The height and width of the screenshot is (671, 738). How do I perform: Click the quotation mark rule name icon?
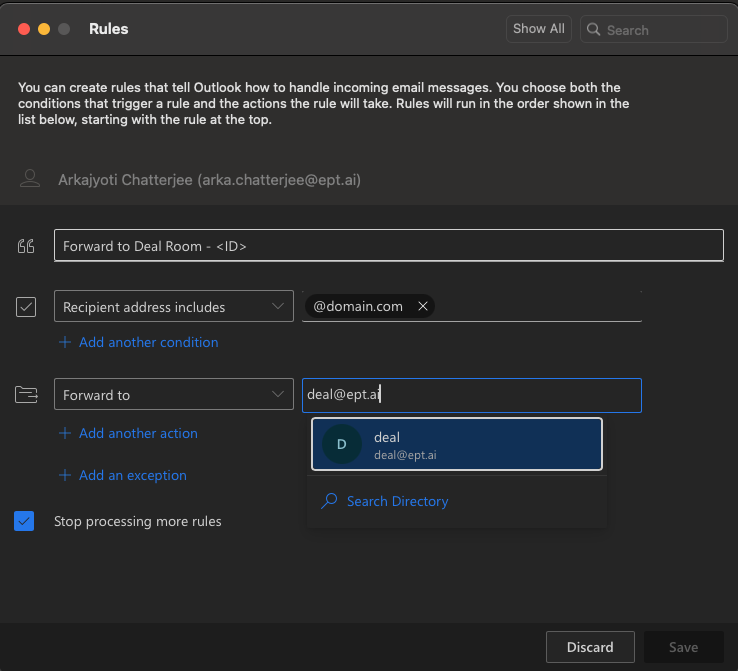[26, 246]
